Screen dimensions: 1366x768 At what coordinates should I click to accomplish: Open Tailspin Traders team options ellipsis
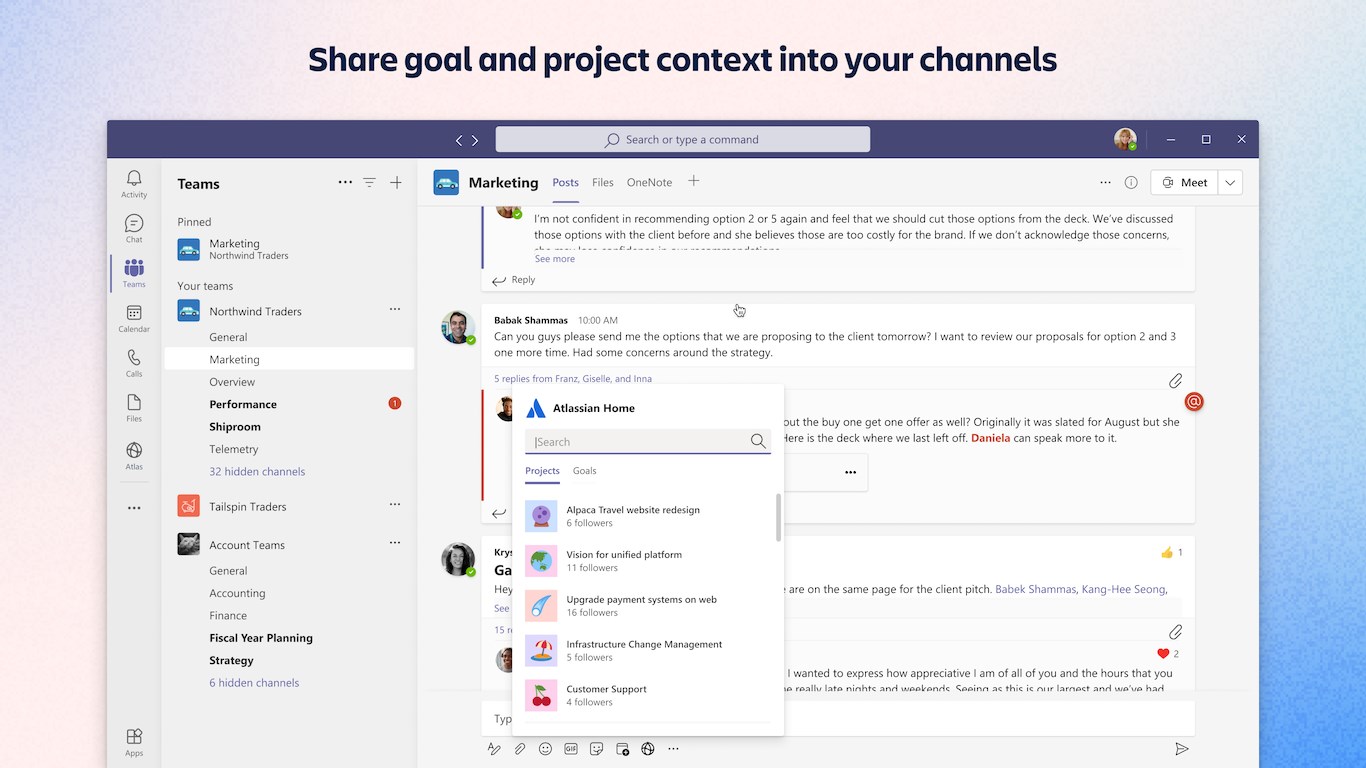click(395, 505)
